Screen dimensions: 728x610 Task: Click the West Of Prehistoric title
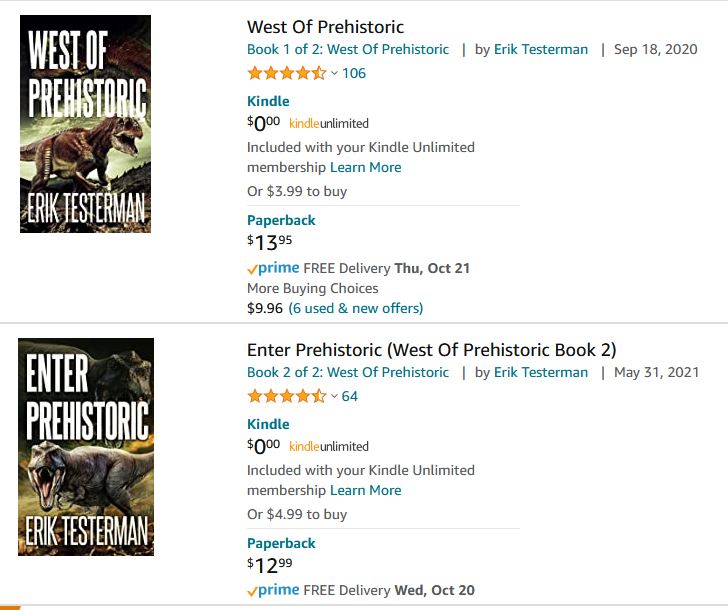point(325,27)
